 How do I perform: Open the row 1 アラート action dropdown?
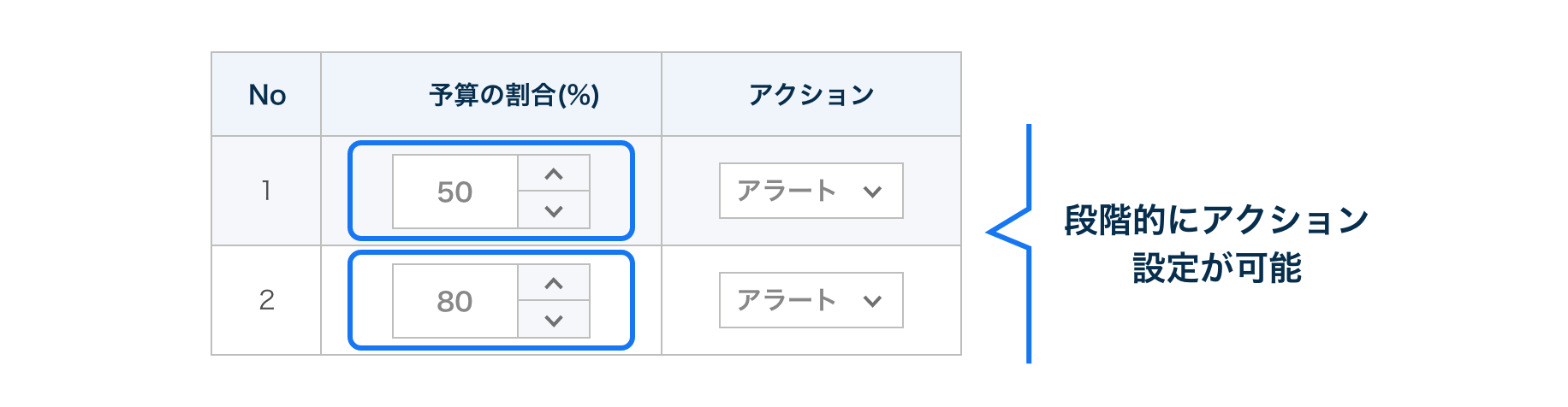[x=787, y=191]
